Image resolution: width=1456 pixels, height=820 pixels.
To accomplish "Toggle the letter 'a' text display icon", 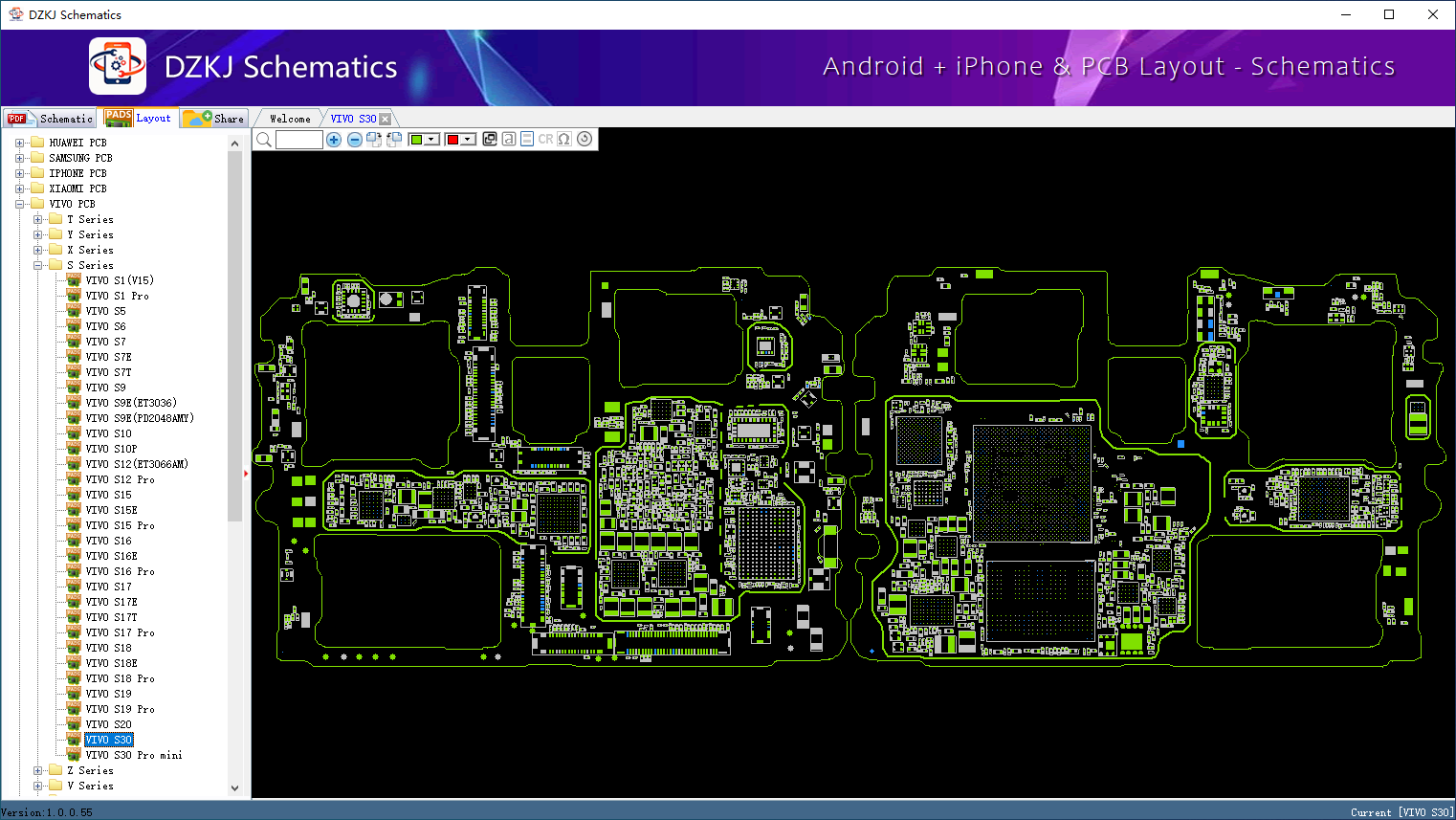I will (509, 139).
